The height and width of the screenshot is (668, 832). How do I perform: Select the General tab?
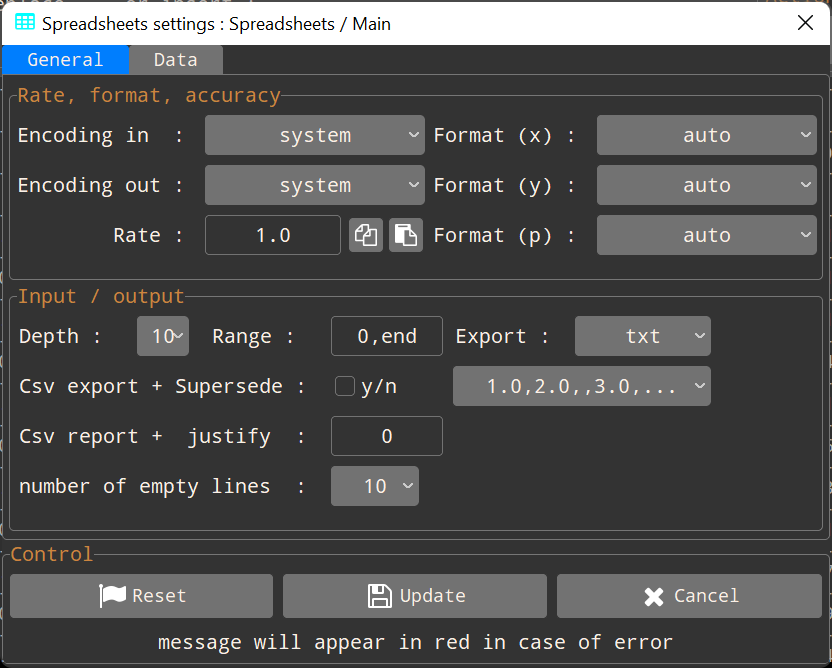[65, 60]
